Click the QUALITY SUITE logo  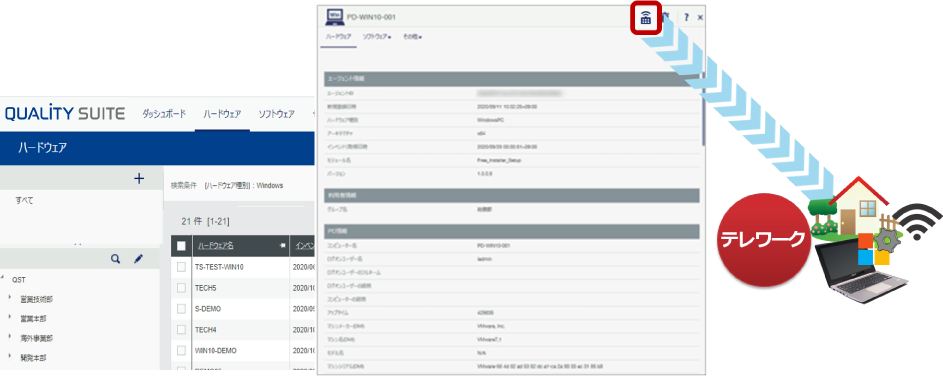pos(64,113)
